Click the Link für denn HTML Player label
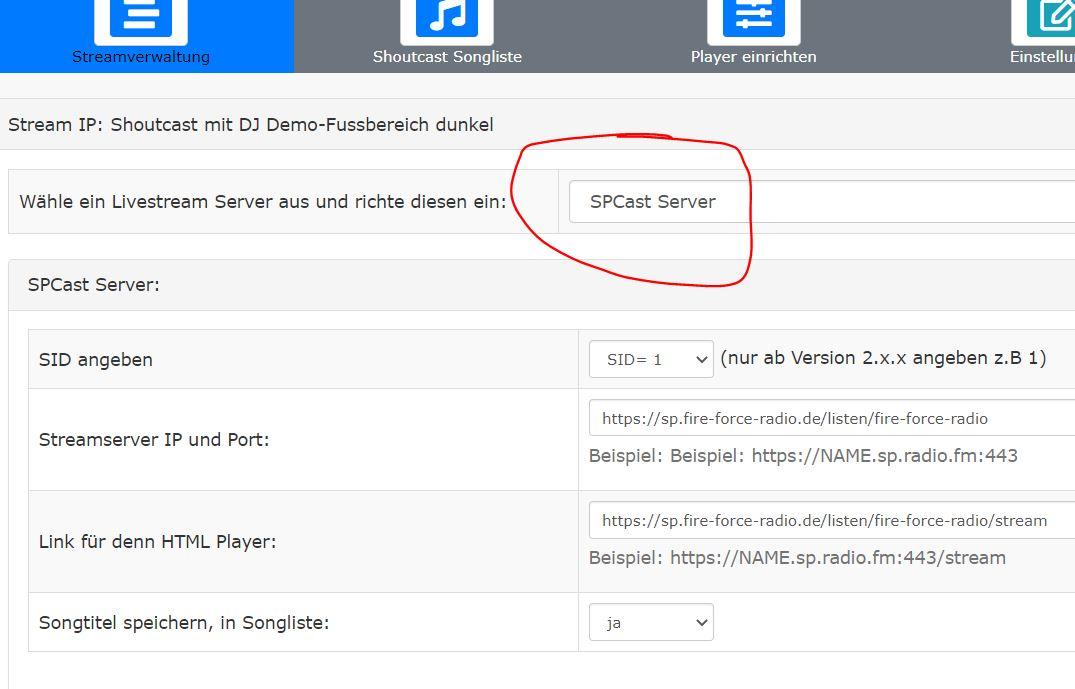 [157, 541]
